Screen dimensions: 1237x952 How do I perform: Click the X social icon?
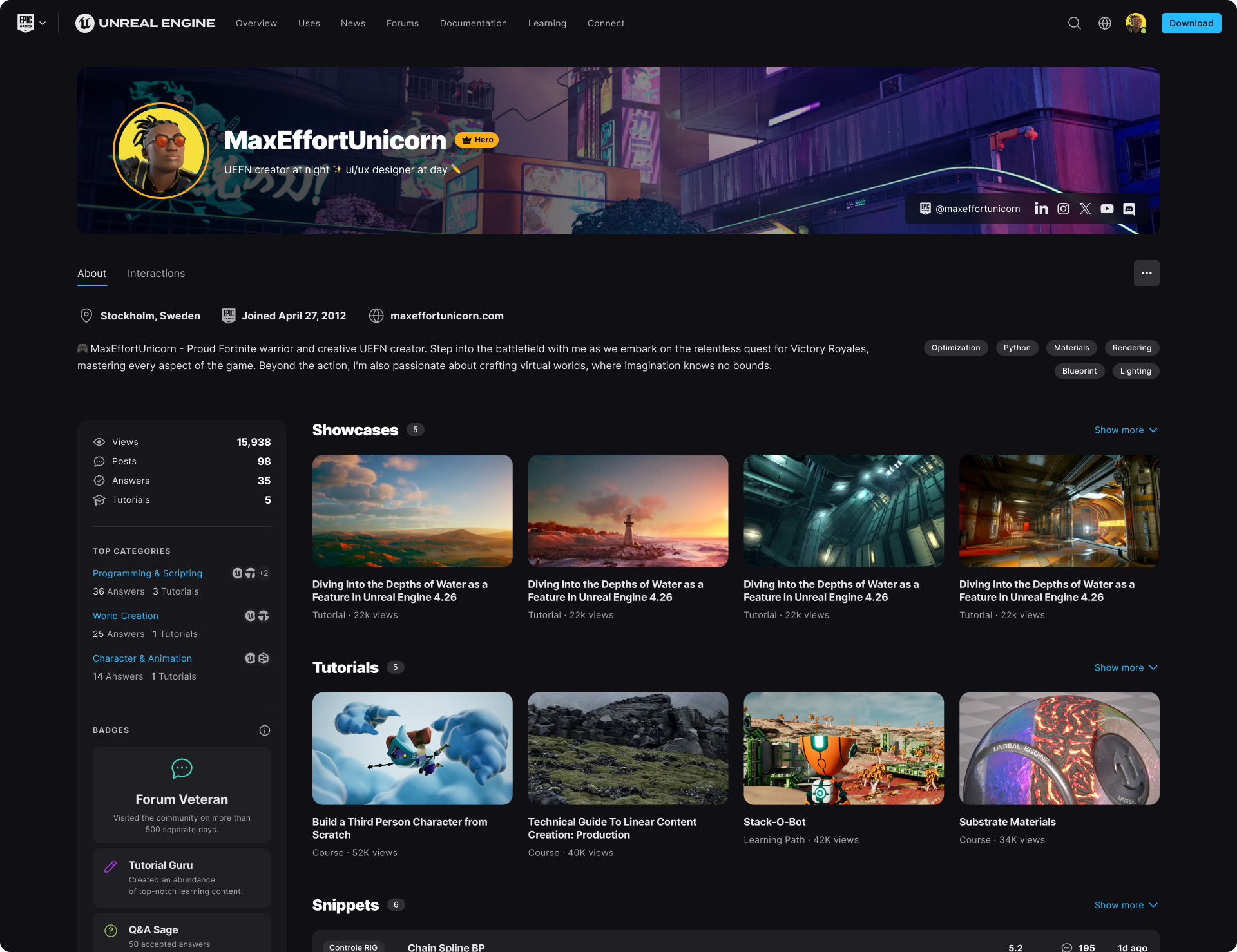[1085, 209]
